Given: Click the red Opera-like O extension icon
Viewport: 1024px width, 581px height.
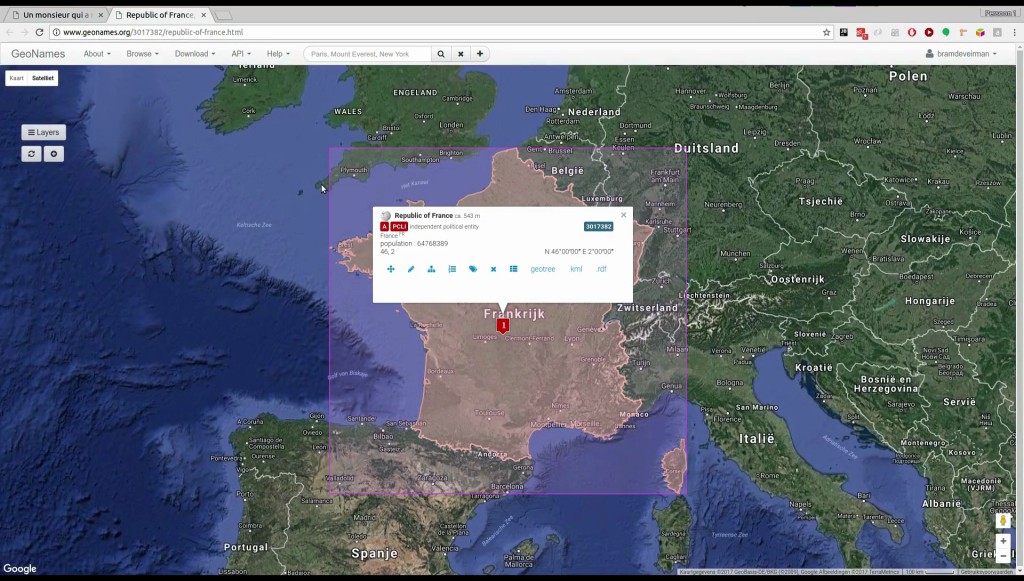Looking at the screenshot, I should [x=912, y=32].
